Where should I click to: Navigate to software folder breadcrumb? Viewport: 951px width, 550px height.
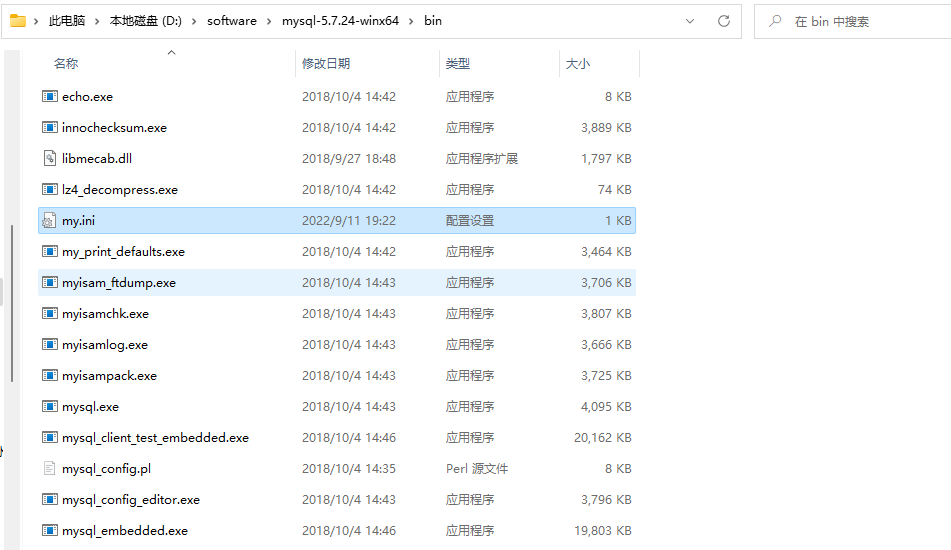pyautogui.click(x=232, y=21)
